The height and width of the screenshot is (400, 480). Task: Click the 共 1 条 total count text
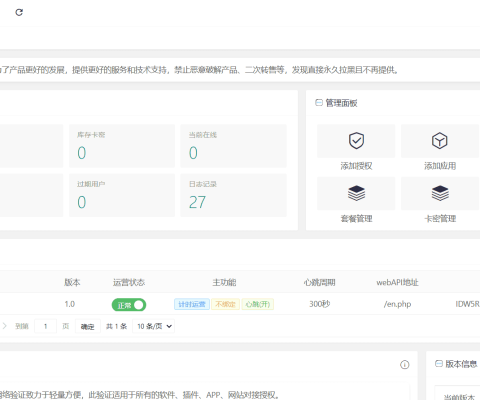pos(117,326)
